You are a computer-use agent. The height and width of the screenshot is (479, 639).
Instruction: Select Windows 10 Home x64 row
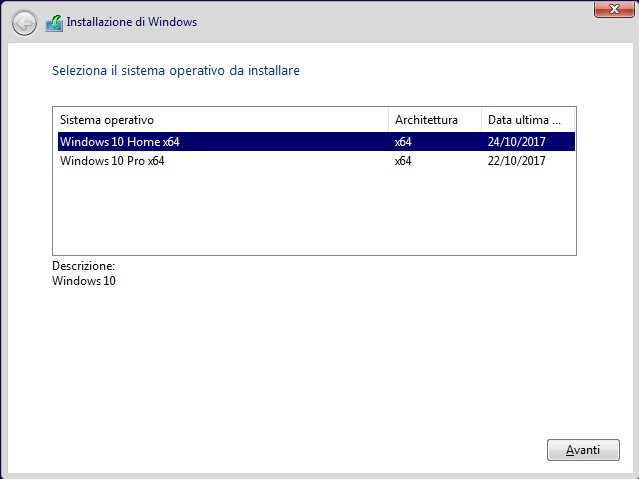(316, 141)
